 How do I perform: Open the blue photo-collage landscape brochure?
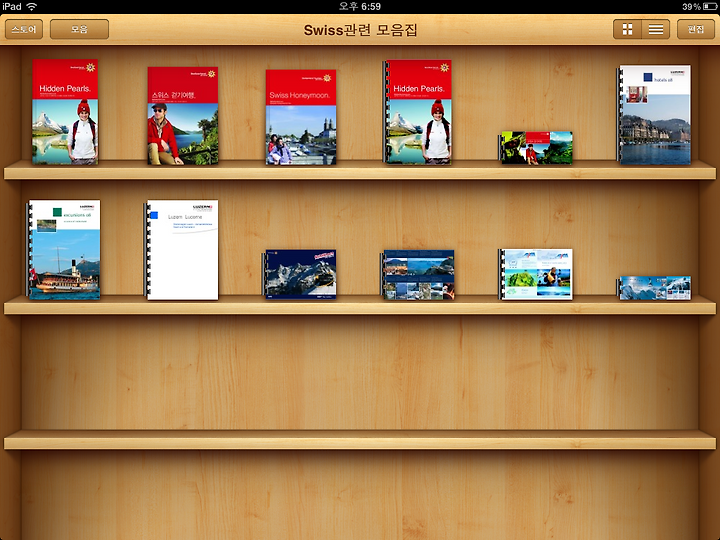coord(418,275)
